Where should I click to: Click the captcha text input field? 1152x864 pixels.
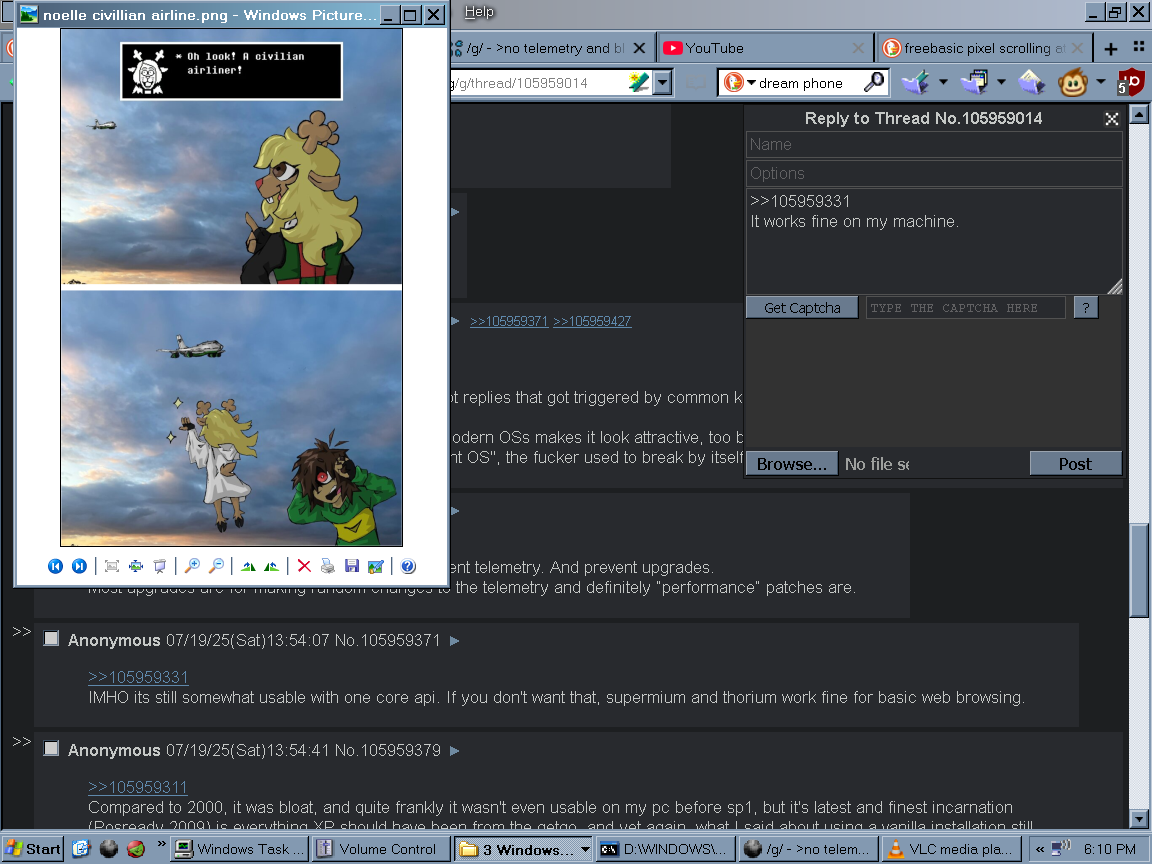[x=965, y=308]
